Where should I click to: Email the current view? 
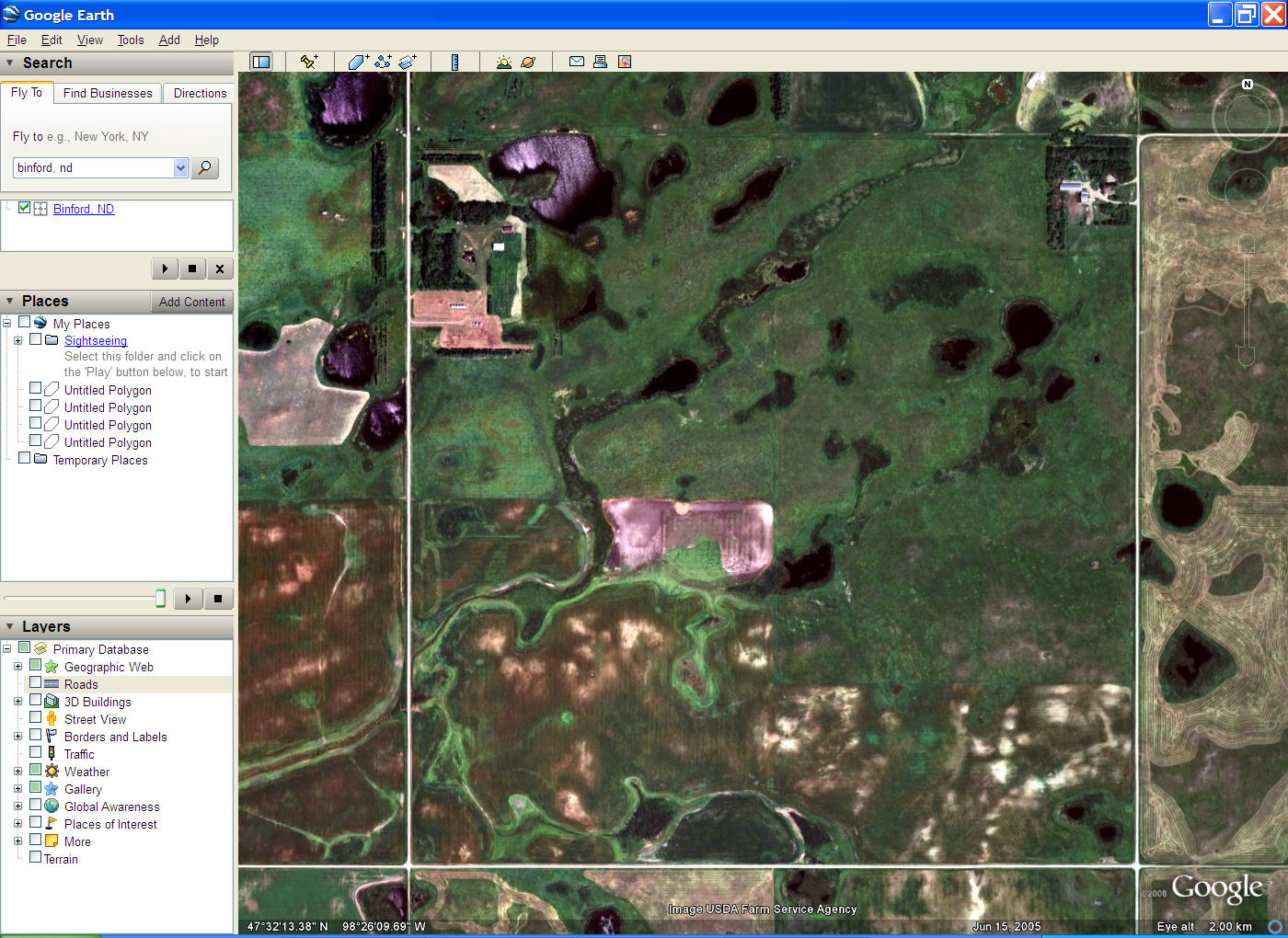tap(577, 62)
